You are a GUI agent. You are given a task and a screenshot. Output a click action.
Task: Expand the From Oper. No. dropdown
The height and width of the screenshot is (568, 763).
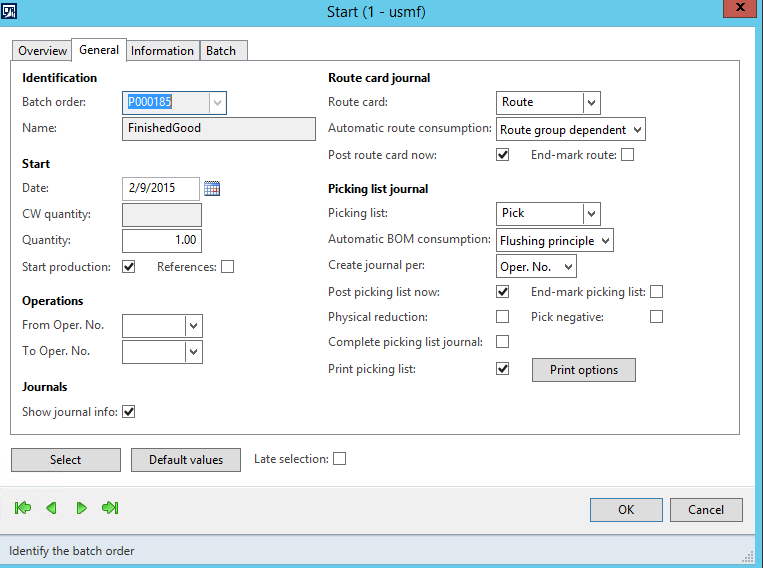[x=193, y=326]
